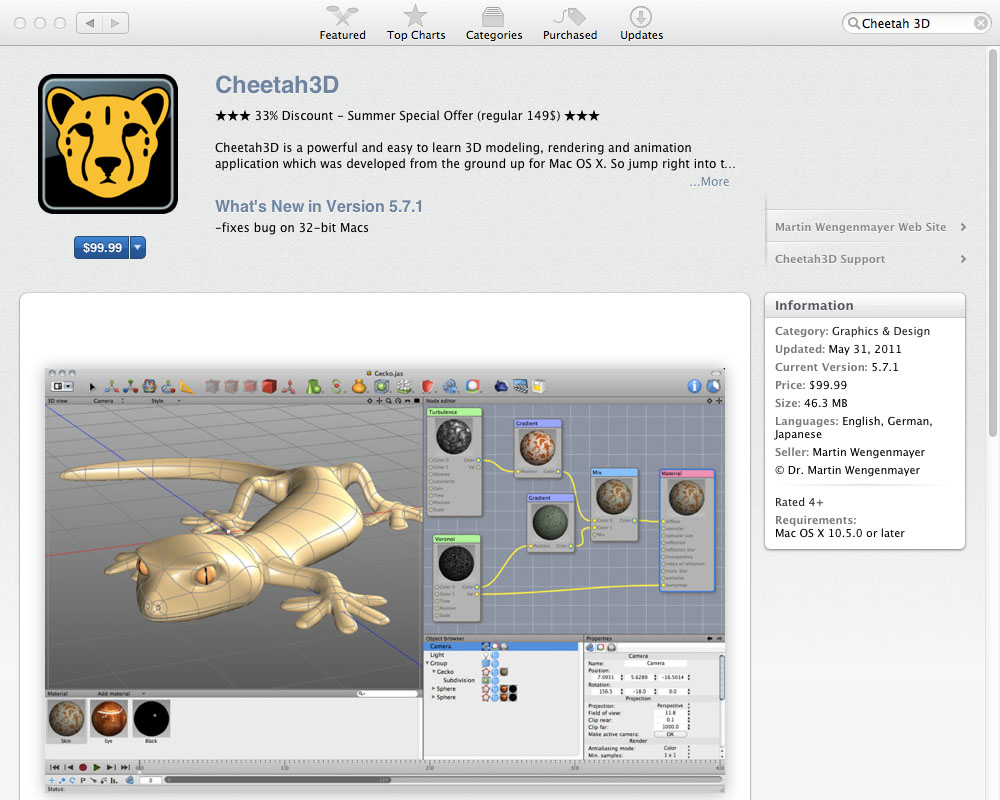The image size is (1000, 800).
Task: Show the Purchased tab
Action: click(x=570, y=24)
